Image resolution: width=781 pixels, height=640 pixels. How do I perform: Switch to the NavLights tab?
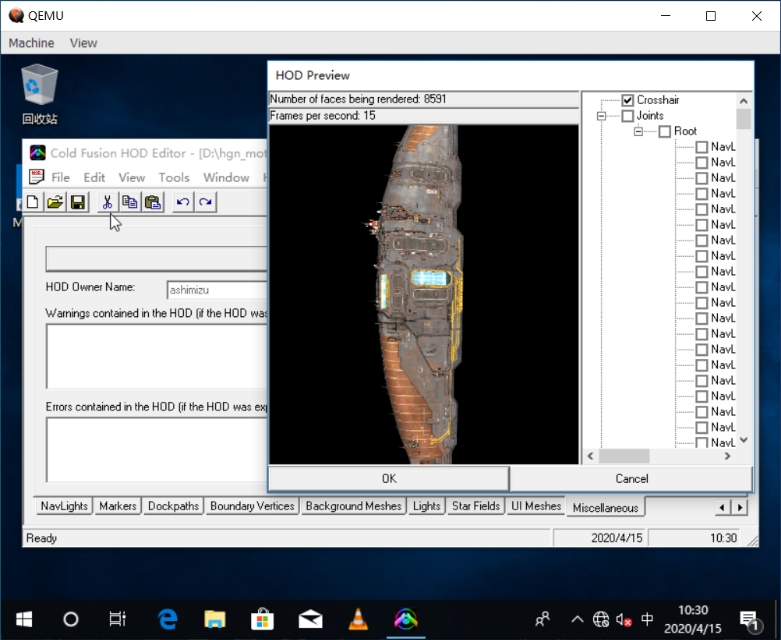(x=64, y=506)
